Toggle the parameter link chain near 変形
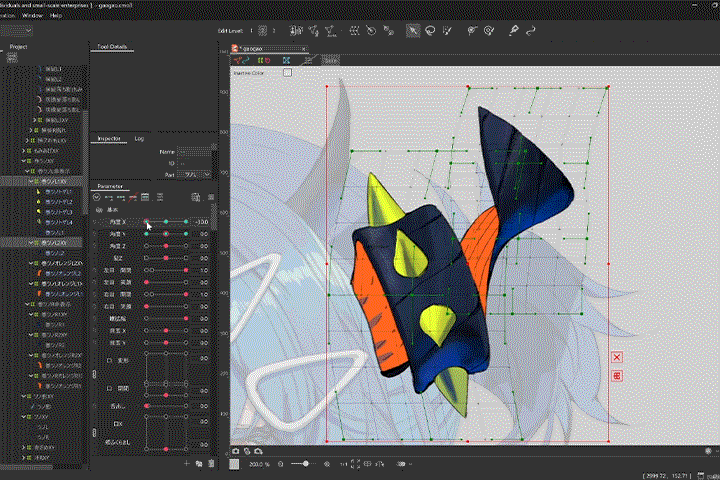Image resolution: width=720 pixels, height=480 pixels. 95,374
